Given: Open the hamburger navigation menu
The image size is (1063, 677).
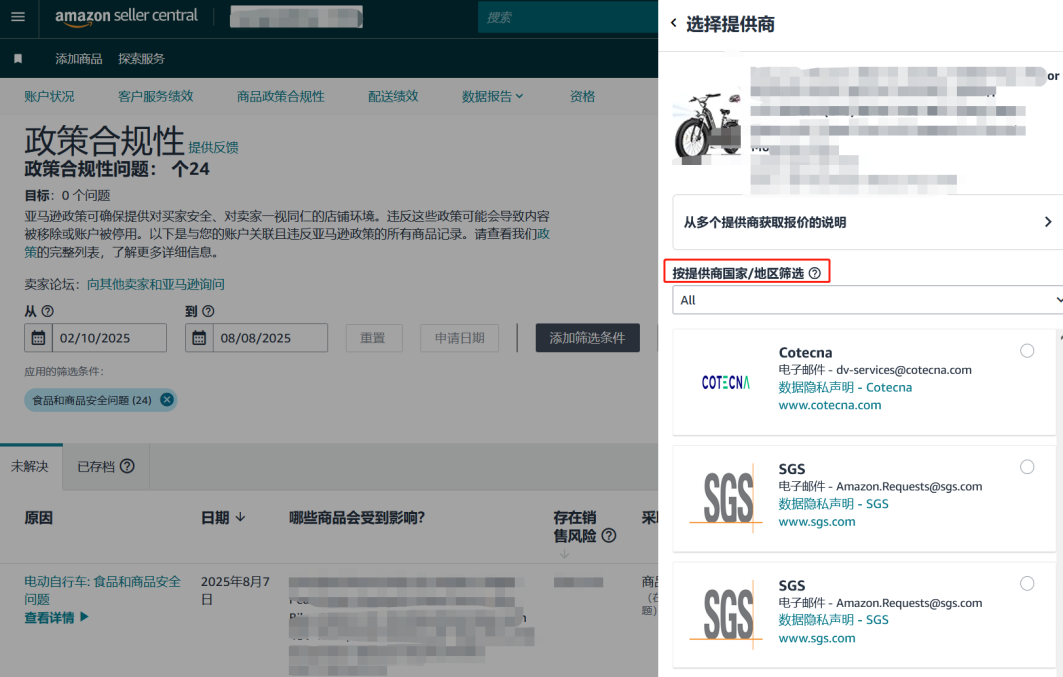Looking at the screenshot, I should pos(18,17).
